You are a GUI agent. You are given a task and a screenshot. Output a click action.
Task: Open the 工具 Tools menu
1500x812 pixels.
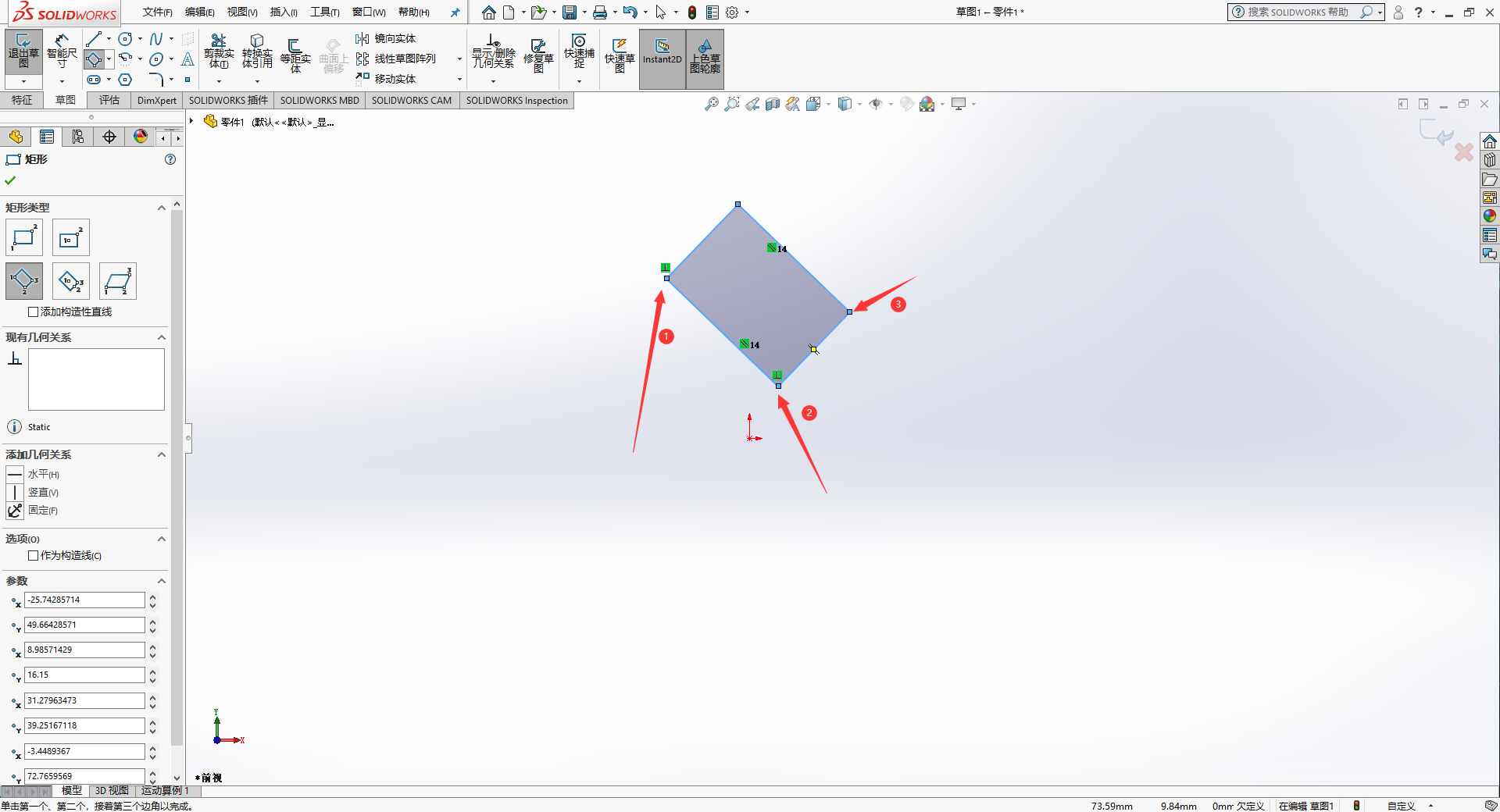coord(324,12)
